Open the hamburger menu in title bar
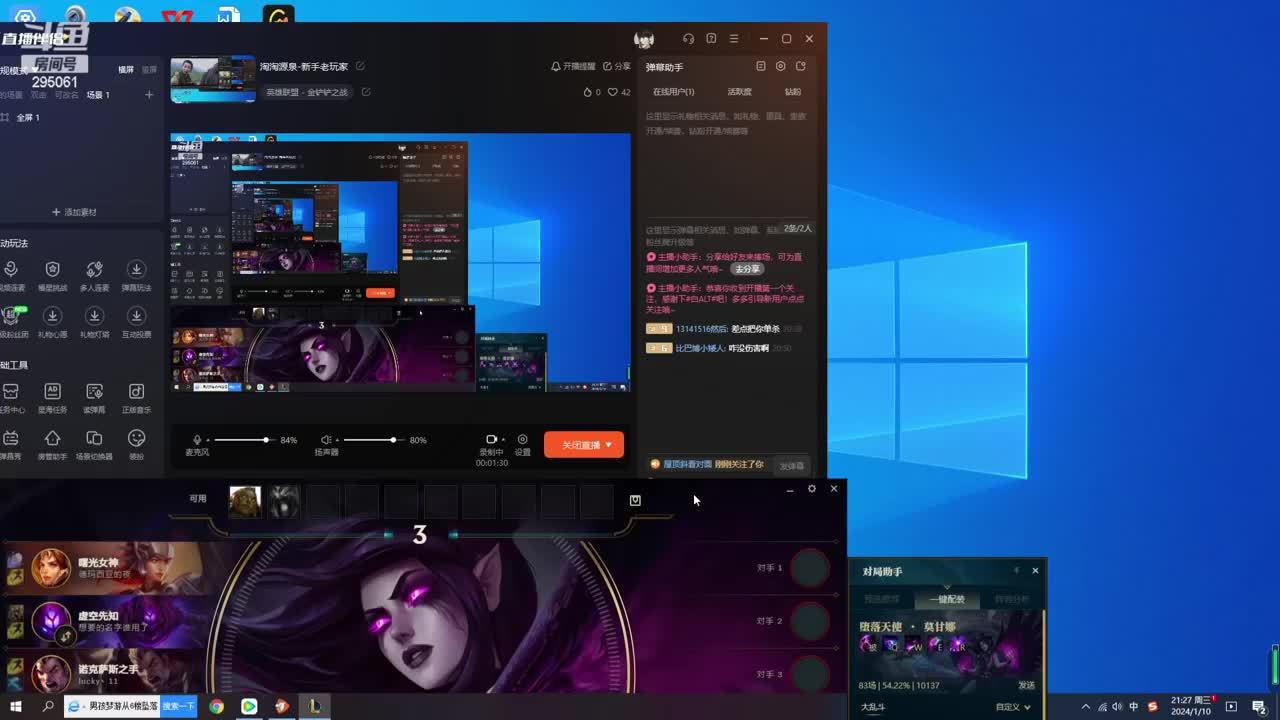Image resolution: width=1280 pixels, height=720 pixels. (734, 39)
